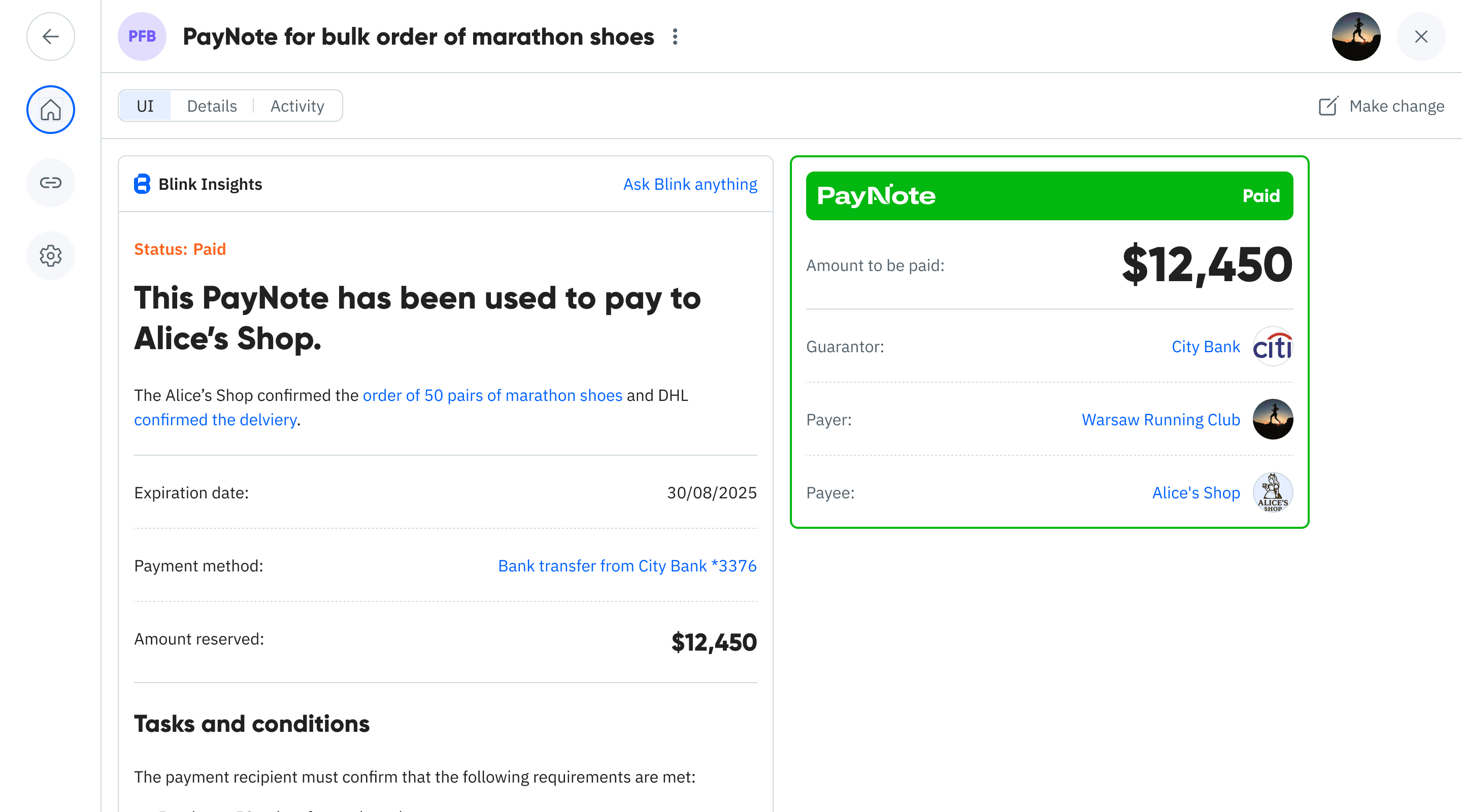
Task: Click the PFB badge next to the title
Action: pyautogui.click(x=142, y=37)
